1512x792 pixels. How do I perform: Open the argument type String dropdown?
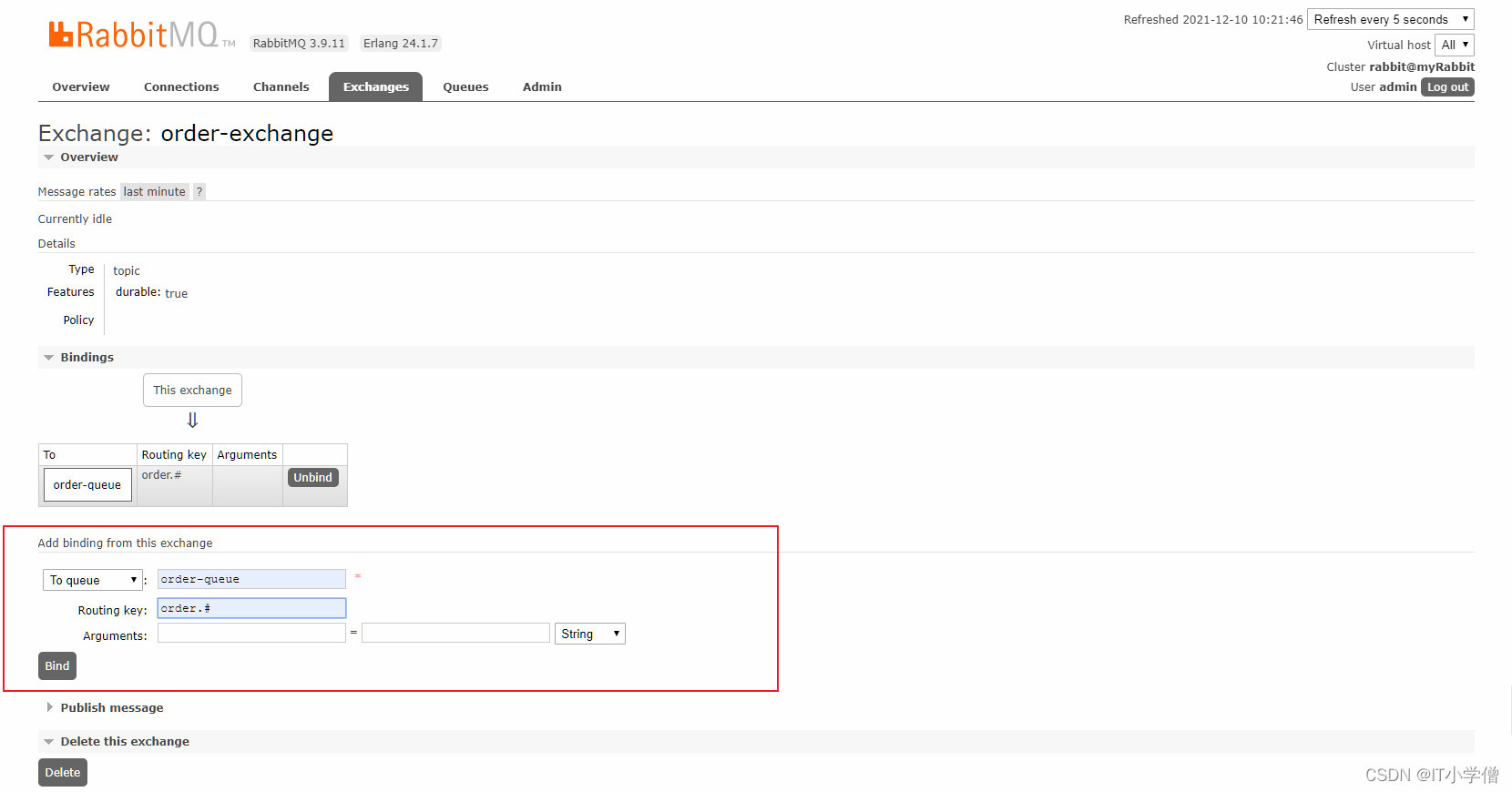[590, 634]
